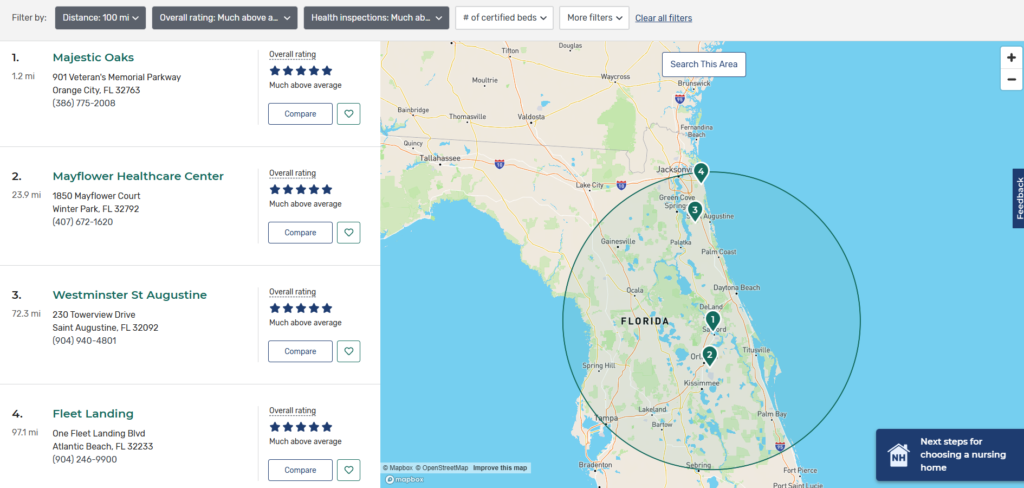
Task: Expand the # of certified beds filter
Action: pos(504,18)
